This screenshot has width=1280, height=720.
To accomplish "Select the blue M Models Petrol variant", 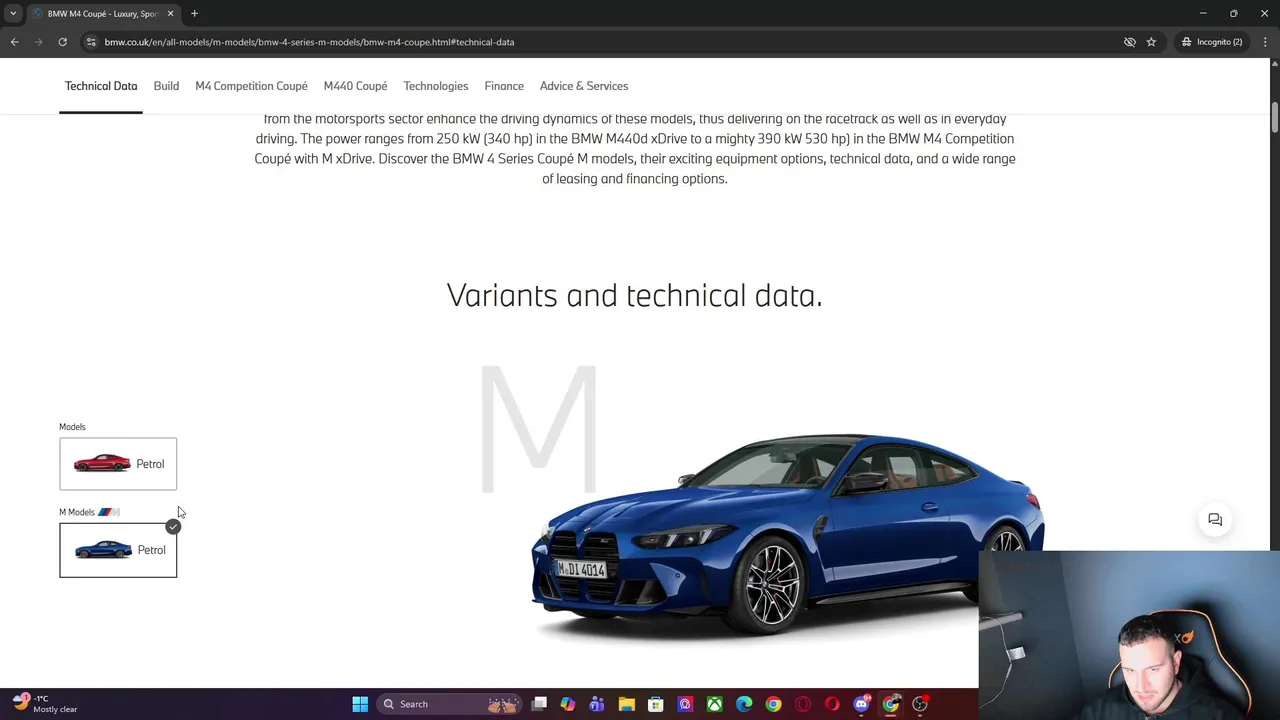I will 118,550.
